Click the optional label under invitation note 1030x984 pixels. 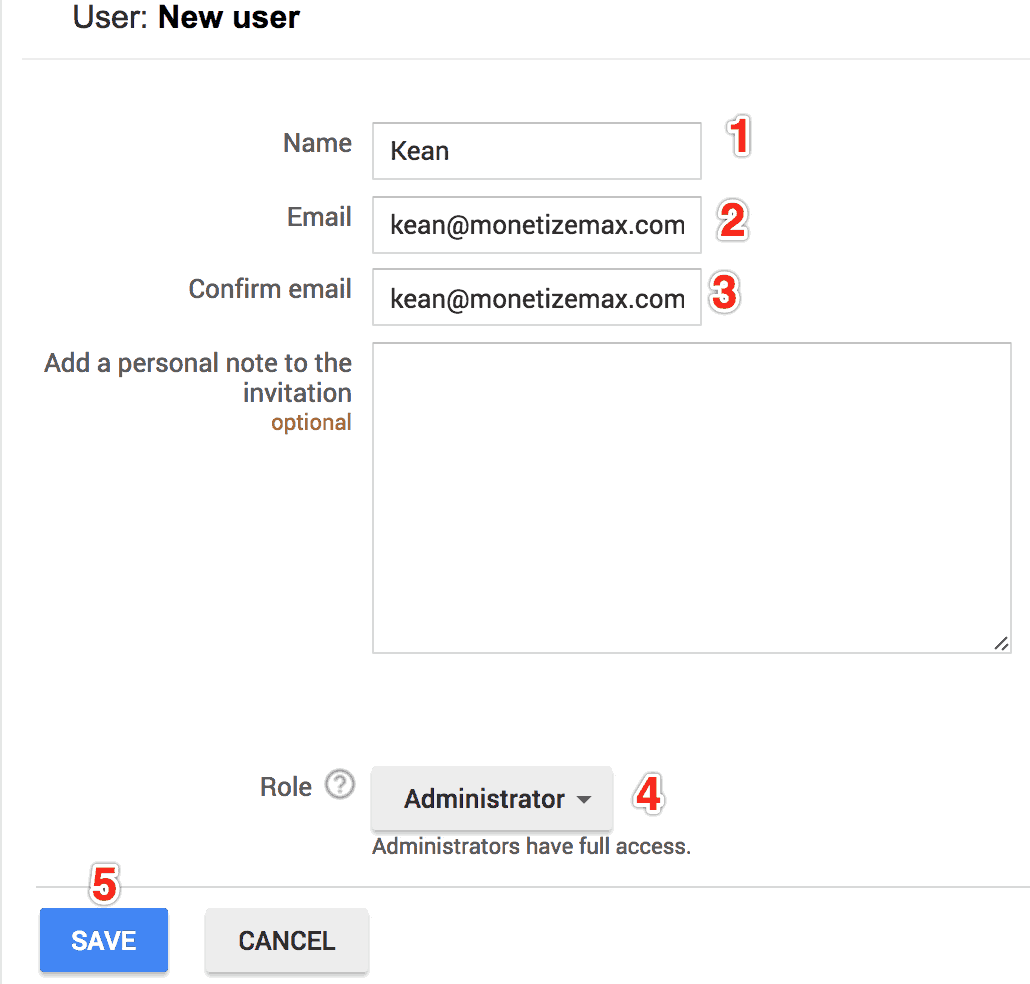tap(311, 422)
